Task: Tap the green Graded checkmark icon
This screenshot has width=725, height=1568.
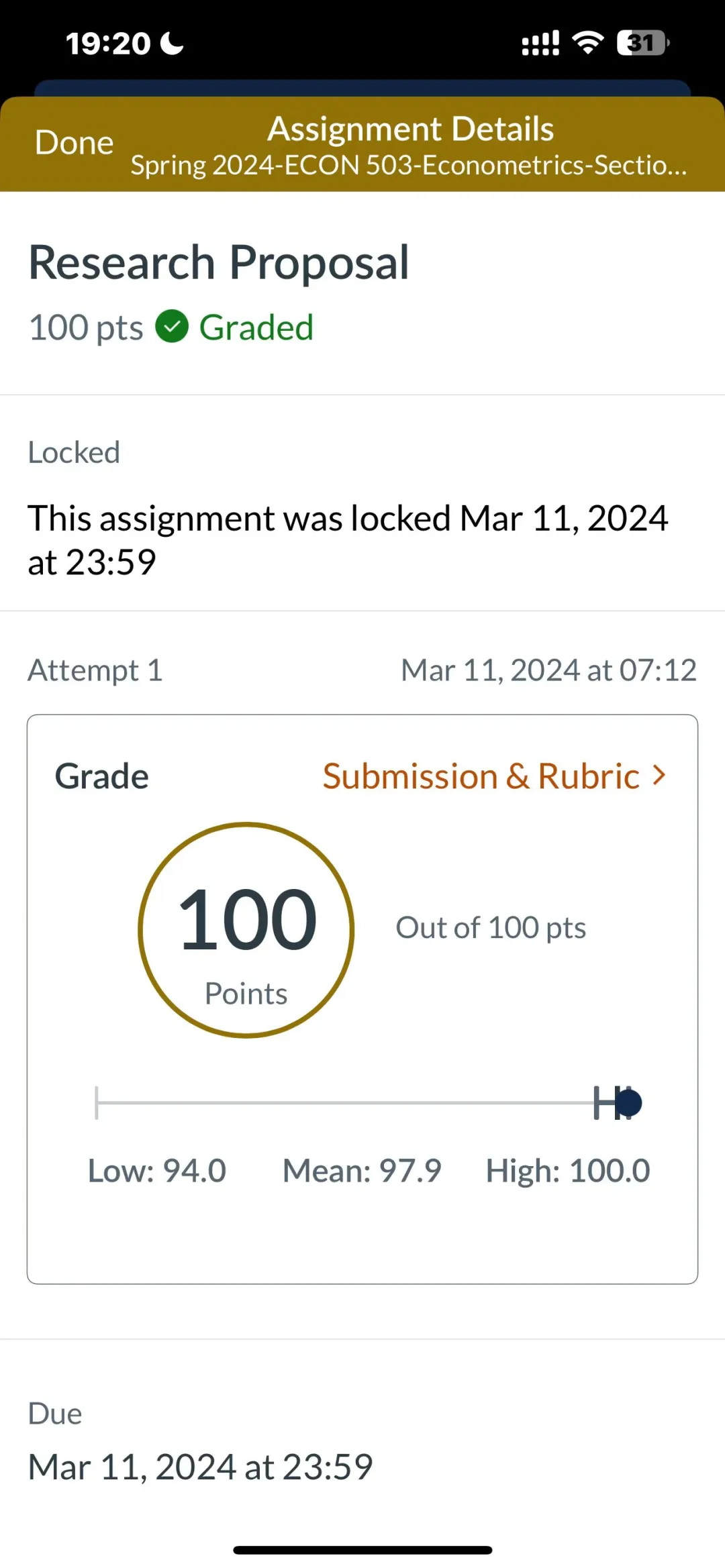Action: pyautogui.click(x=172, y=327)
